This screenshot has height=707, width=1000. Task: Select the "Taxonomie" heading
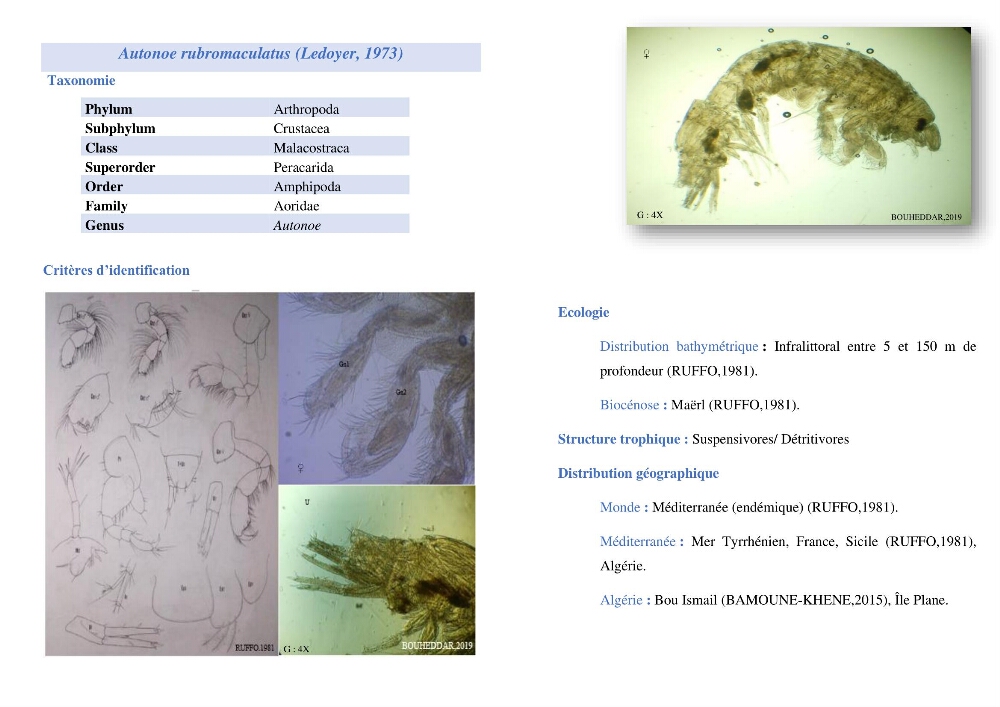tap(81, 80)
